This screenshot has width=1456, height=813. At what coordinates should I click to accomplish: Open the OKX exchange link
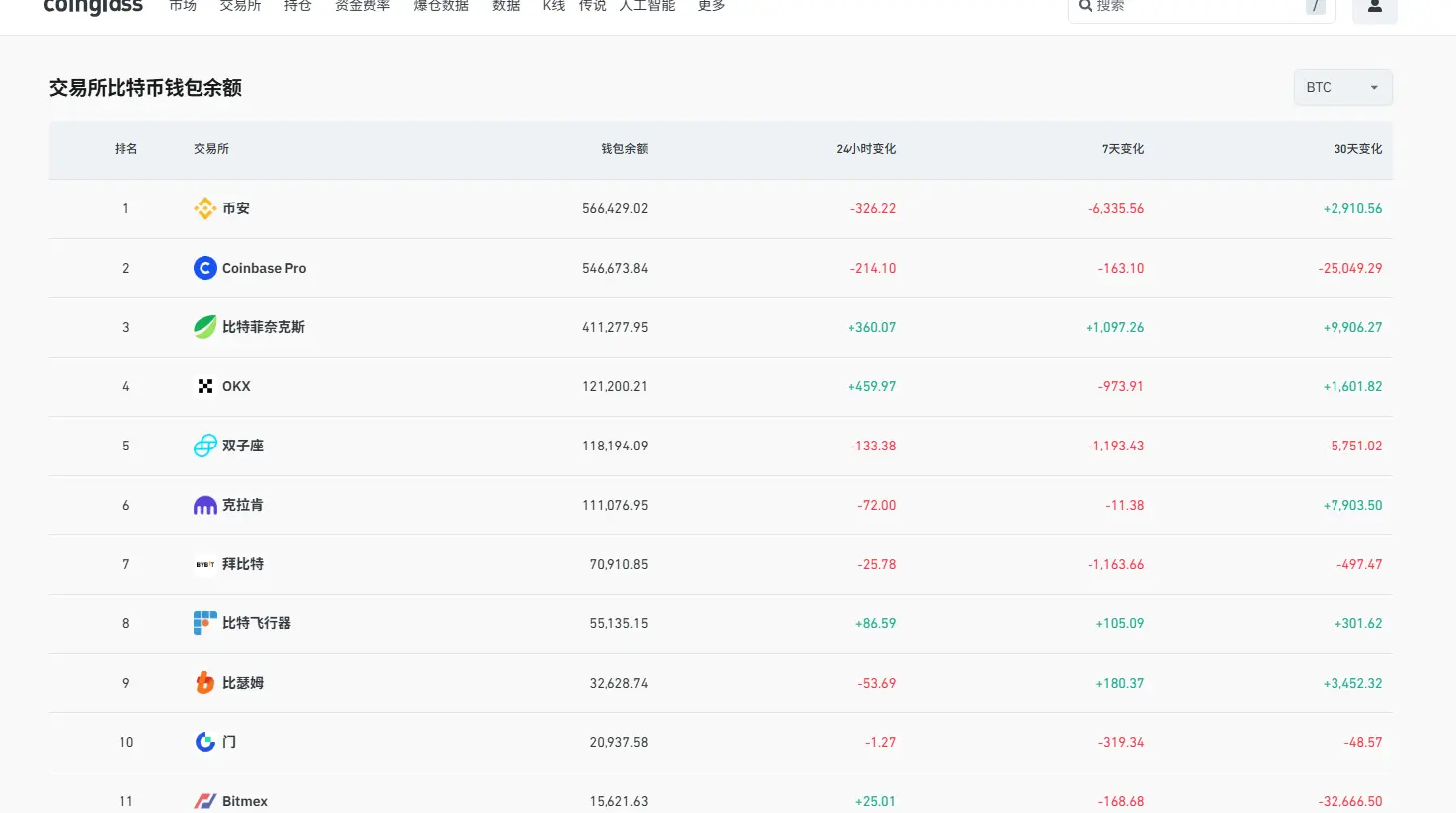(x=236, y=386)
